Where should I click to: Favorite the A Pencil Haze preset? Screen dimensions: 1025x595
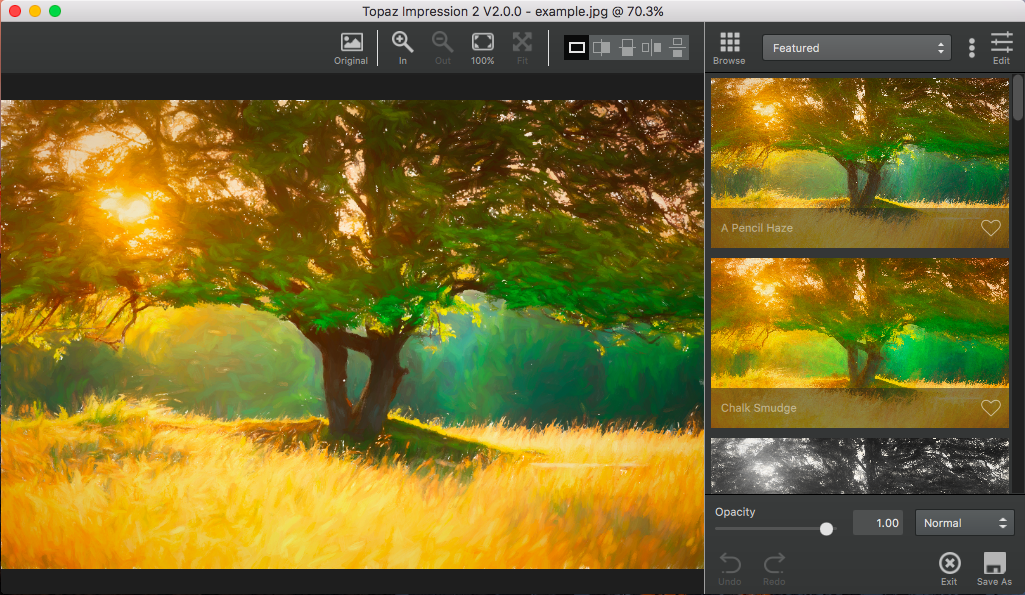tap(990, 228)
